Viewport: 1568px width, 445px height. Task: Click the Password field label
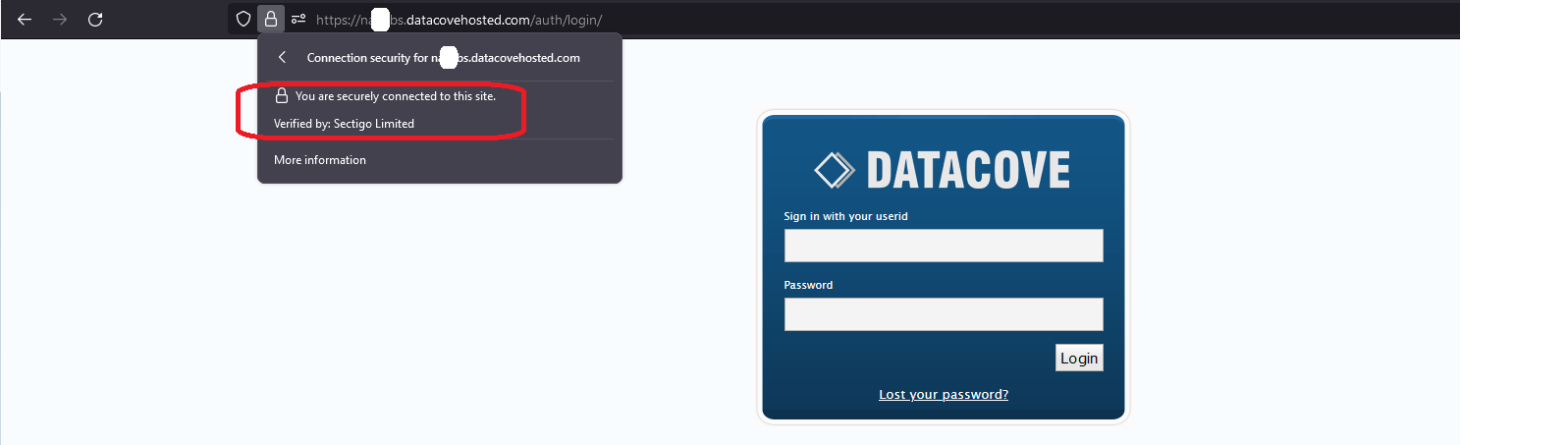[808, 285]
